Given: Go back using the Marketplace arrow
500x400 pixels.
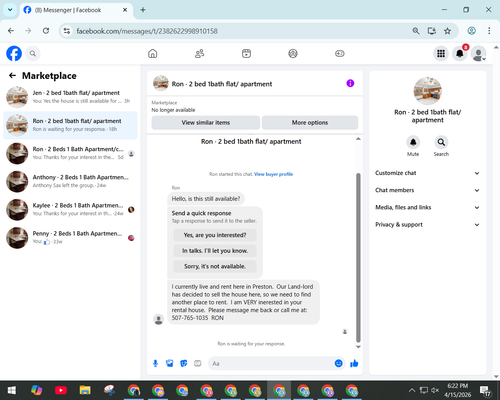Looking at the screenshot, I should click(x=12, y=76).
